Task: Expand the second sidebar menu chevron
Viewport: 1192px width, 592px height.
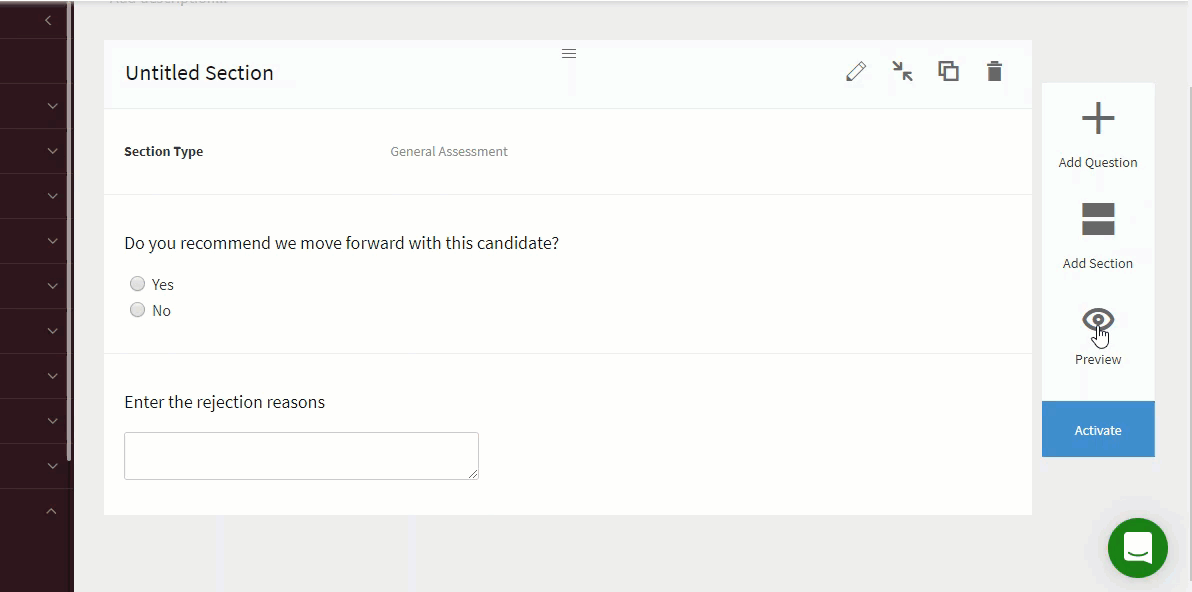Action: [x=52, y=150]
